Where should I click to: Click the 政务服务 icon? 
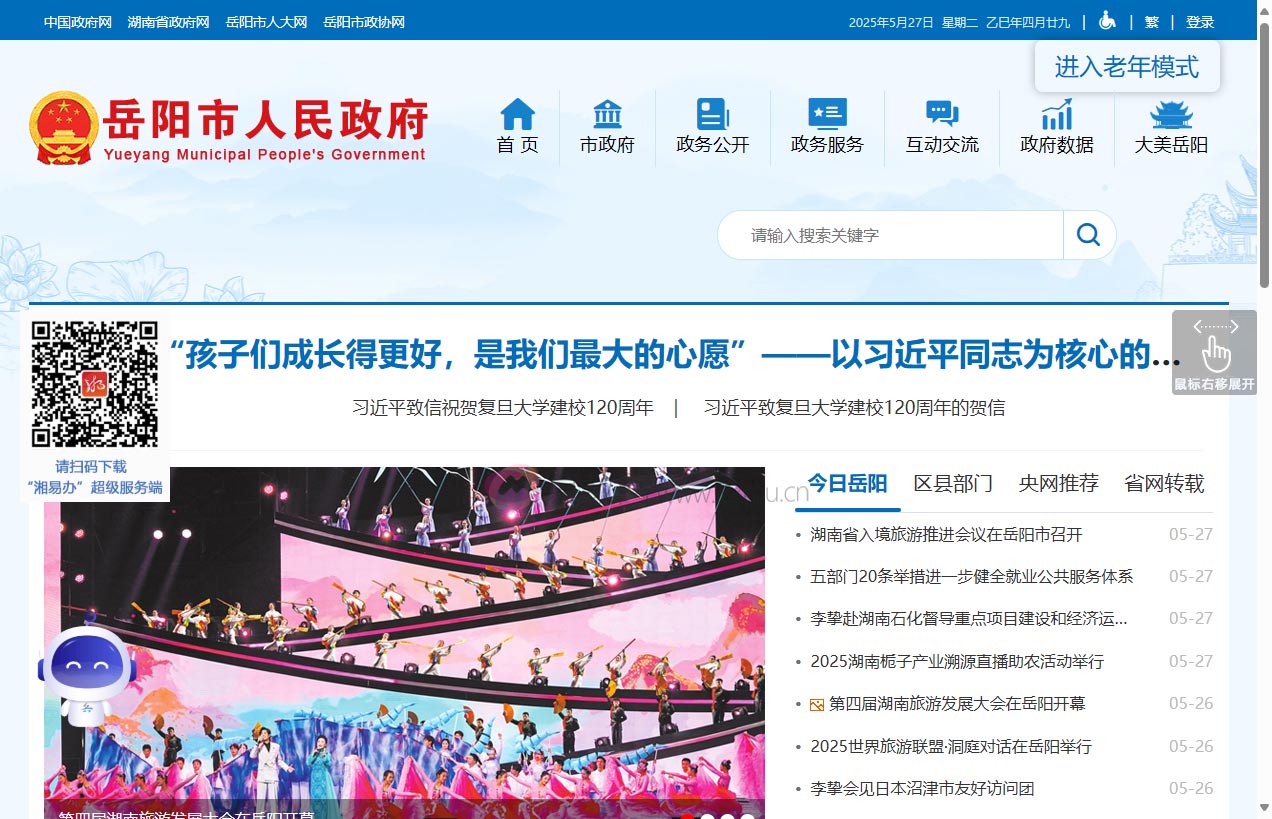pyautogui.click(x=827, y=114)
